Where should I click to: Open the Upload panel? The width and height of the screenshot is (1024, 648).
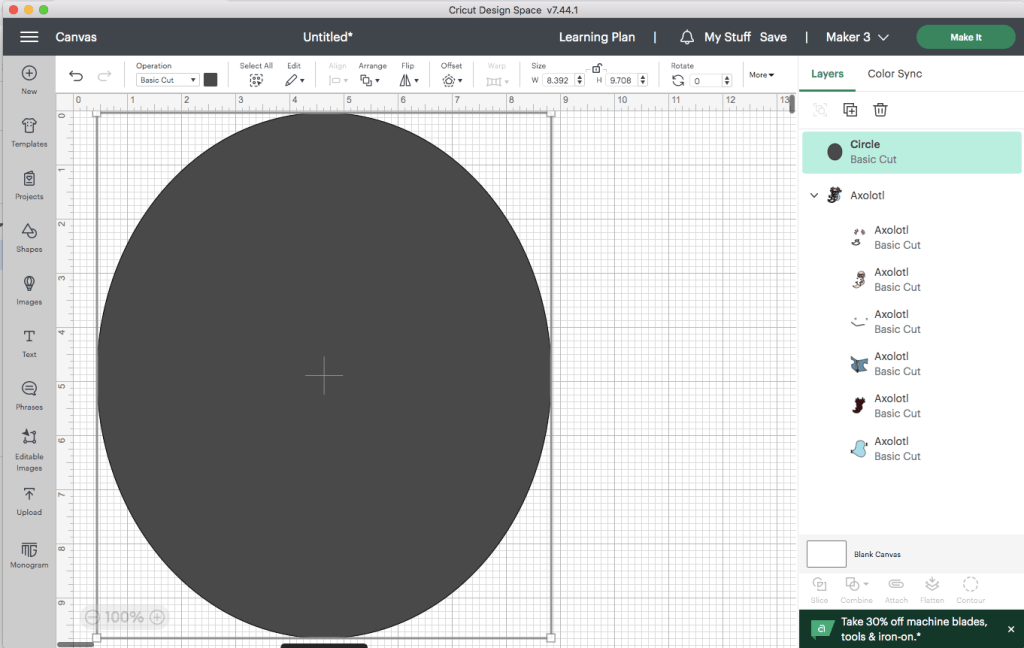click(29, 499)
